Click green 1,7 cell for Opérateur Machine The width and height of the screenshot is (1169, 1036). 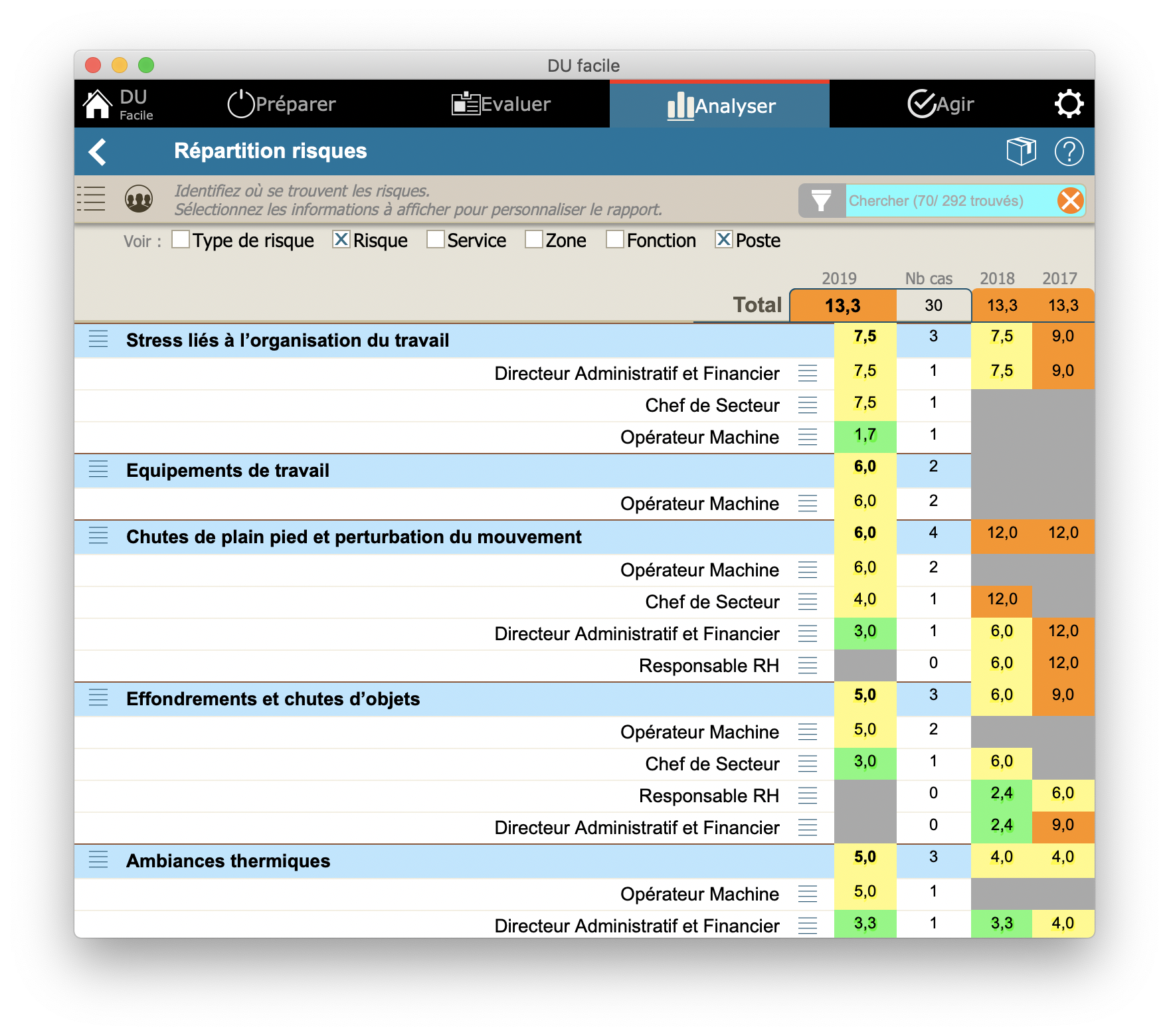pyautogui.click(x=865, y=436)
